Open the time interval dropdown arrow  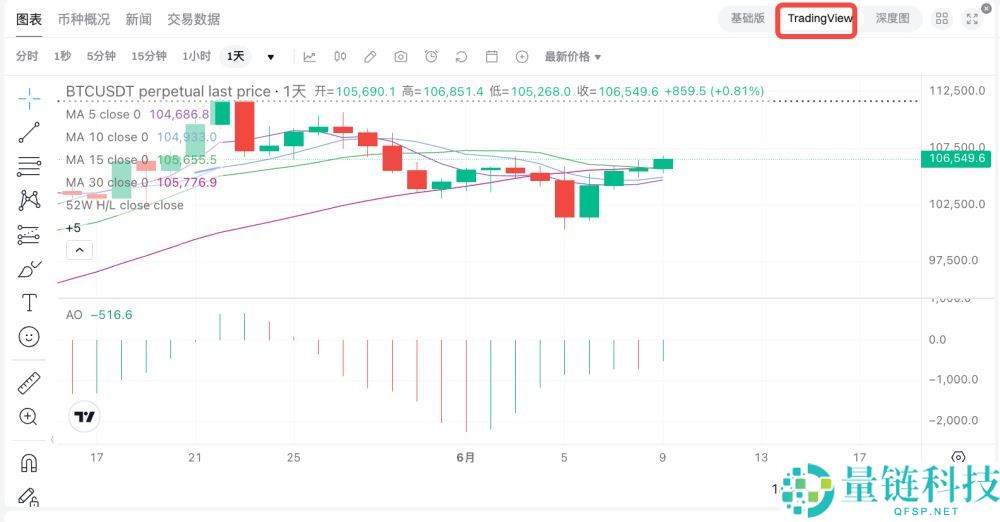[x=270, y=57]
